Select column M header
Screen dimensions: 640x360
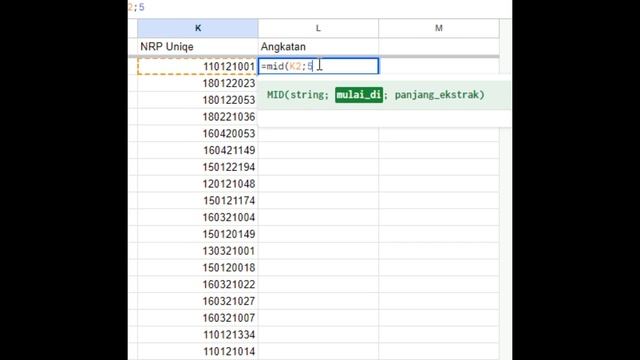click(439, 28)
